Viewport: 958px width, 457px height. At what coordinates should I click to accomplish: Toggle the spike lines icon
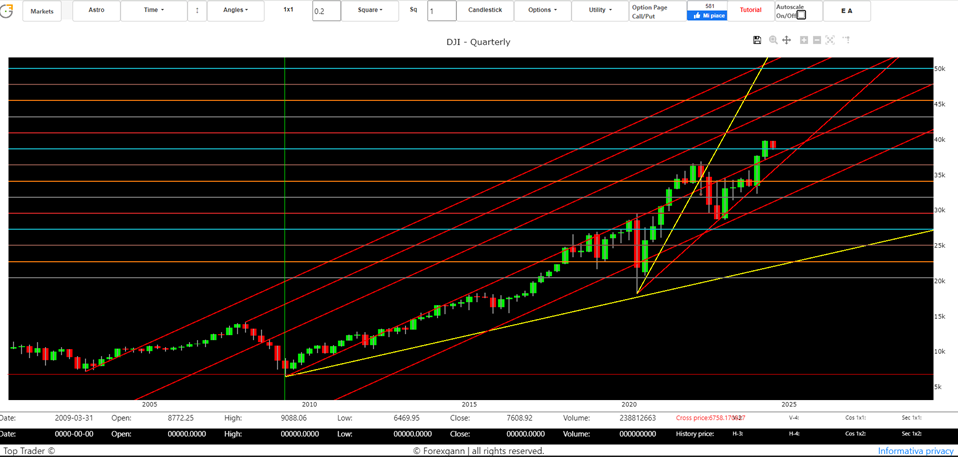845,40
